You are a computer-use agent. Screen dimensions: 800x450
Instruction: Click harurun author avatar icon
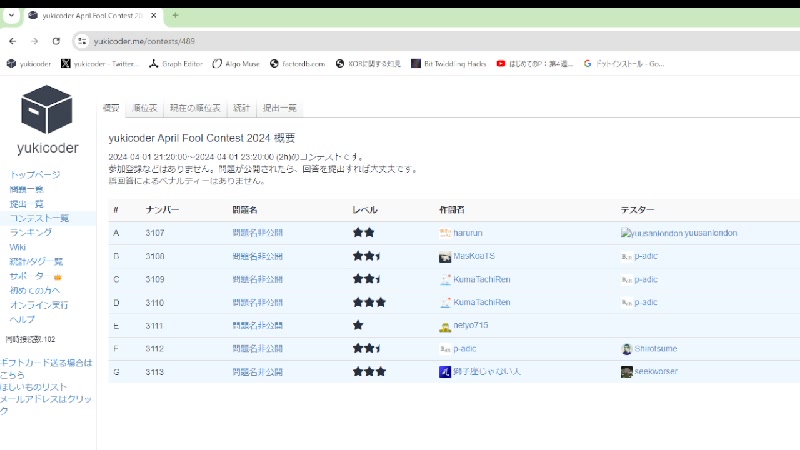tap(445, 233)
